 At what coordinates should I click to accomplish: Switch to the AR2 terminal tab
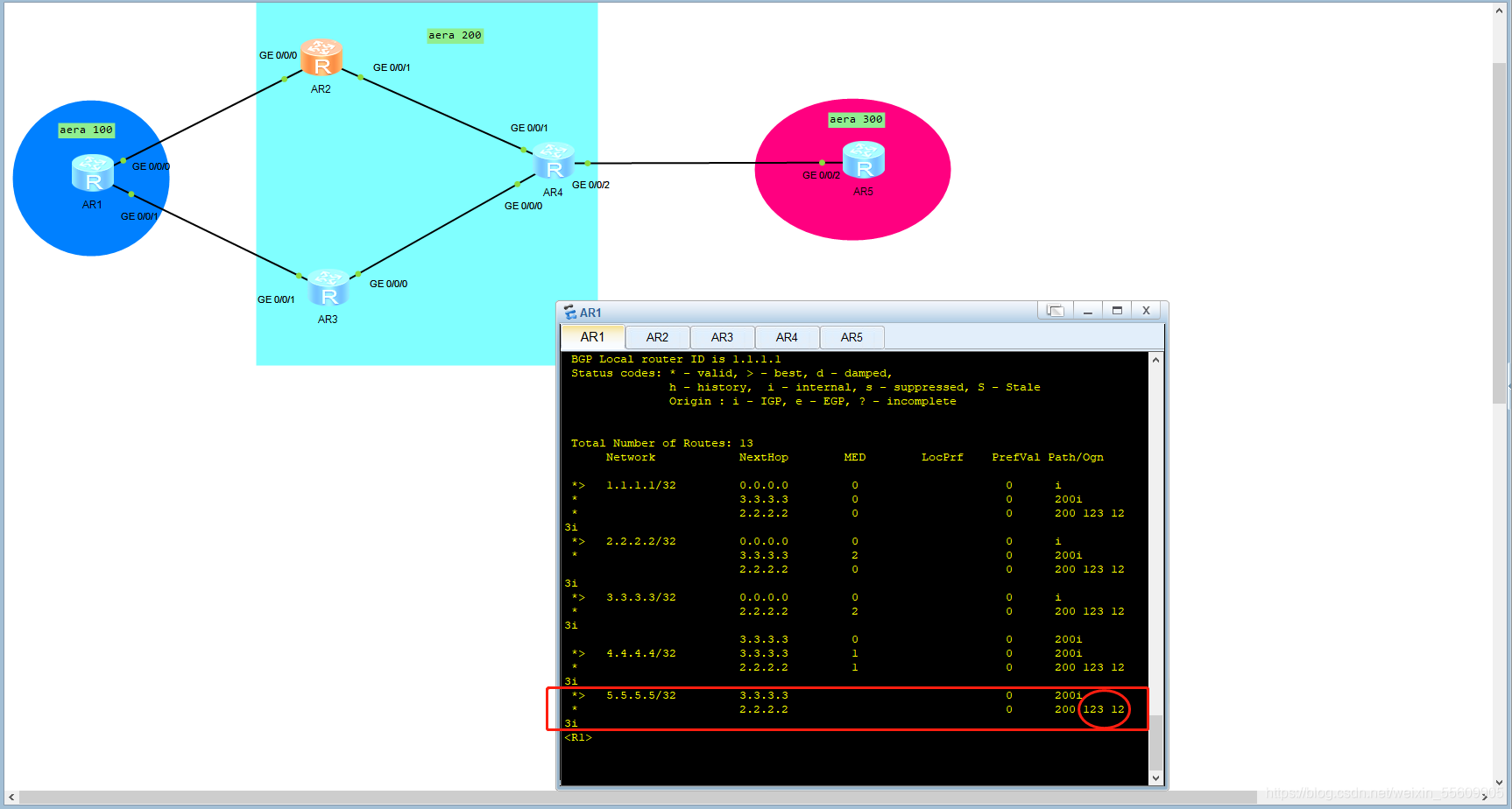657,337
